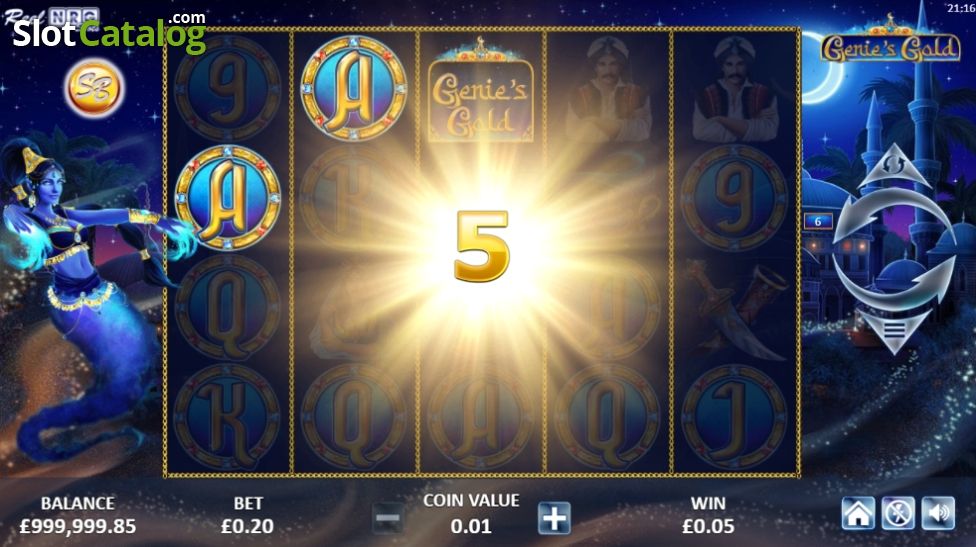Toggle the quick spin lightning icon

[x=898, y=513]
